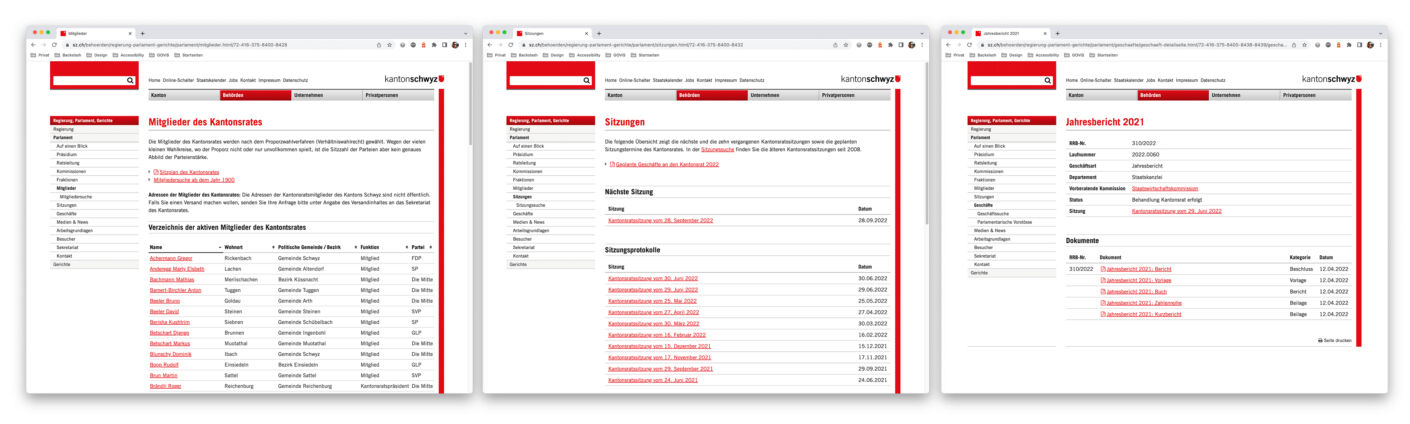Click search magnifier icon in Mitglieder window
This screenshot has width=1410, height=424.
(130, 80)
